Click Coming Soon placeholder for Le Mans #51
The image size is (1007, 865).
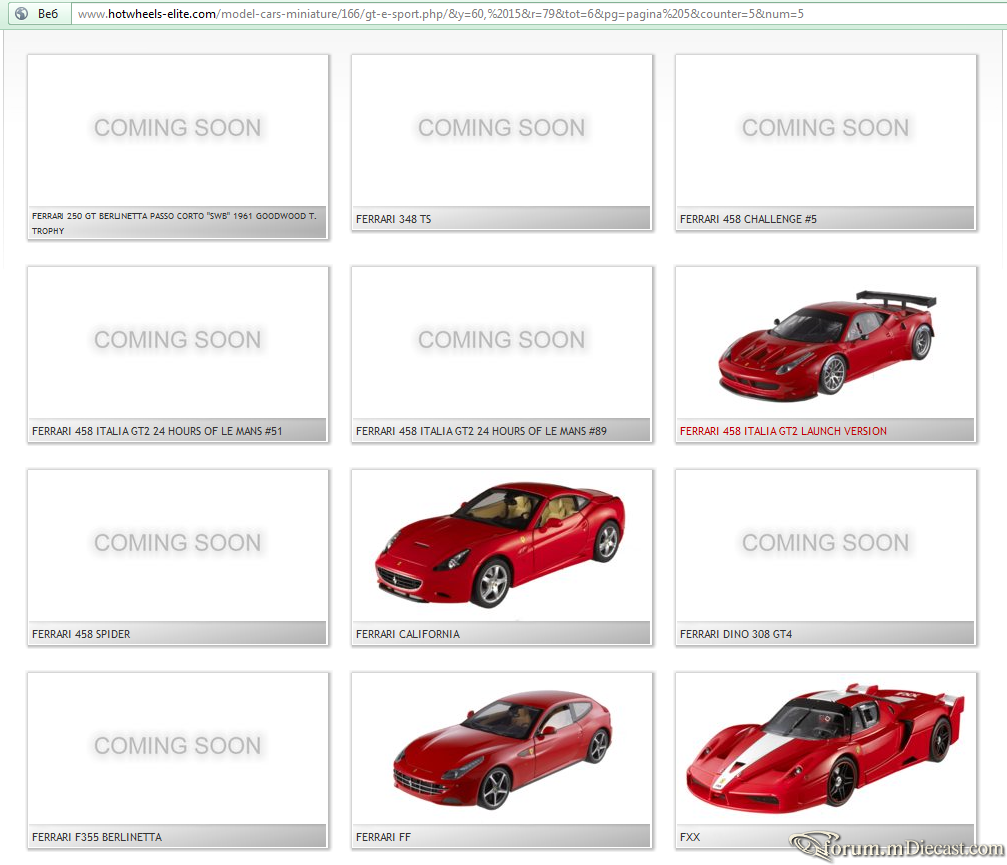click(x=178, y=340)
